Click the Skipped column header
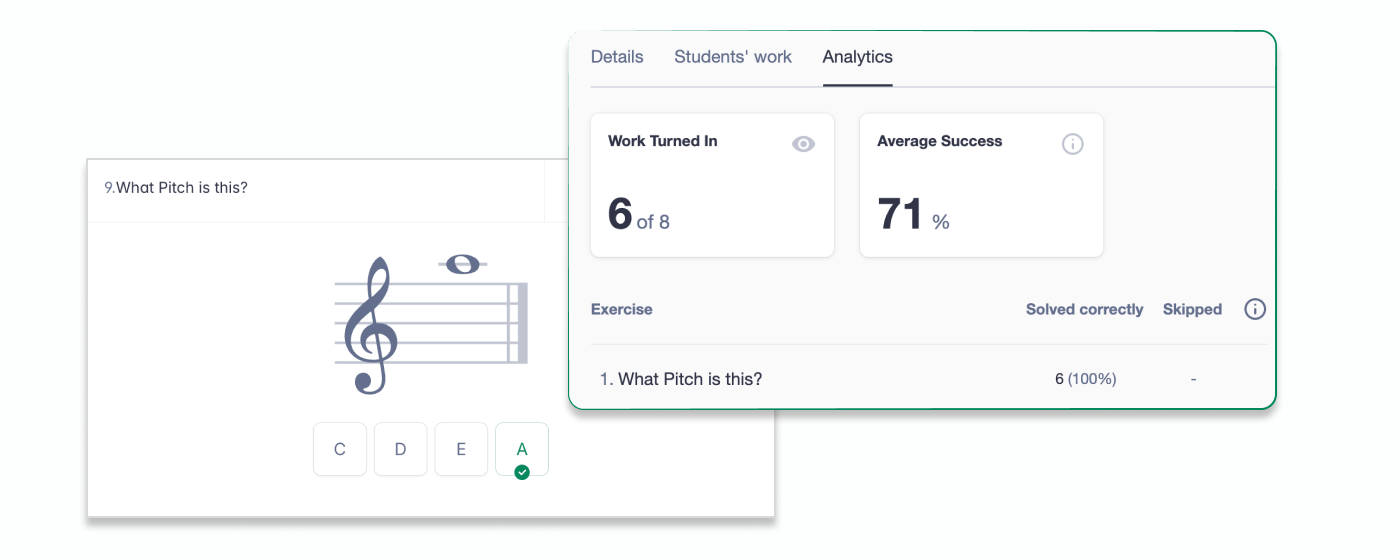Viewport: 1400px width, 560px height. (x=1192, y=310)
